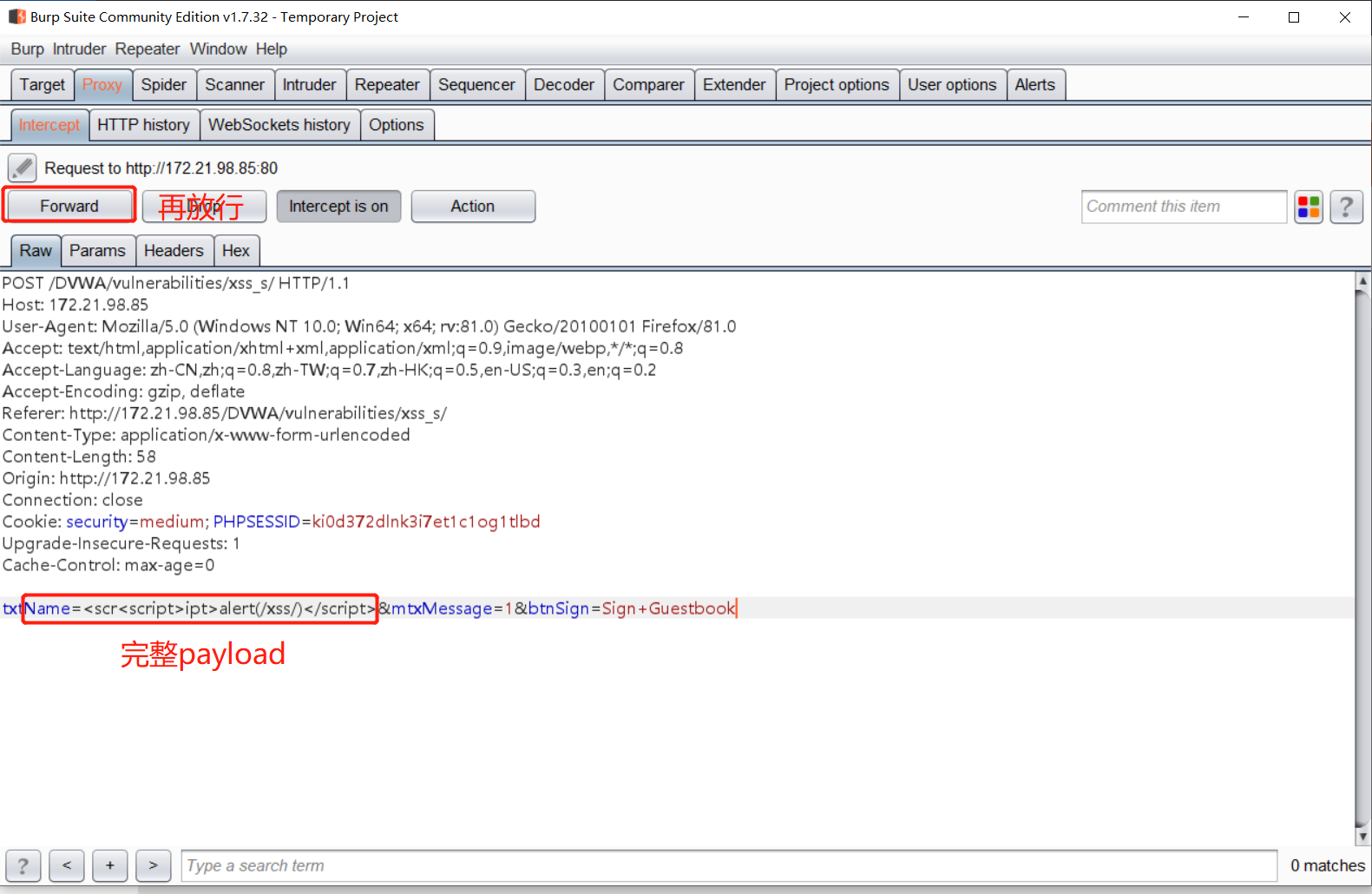Click the Cookie header line
This screenshot has width=1372, height=894.
(271, 522)
